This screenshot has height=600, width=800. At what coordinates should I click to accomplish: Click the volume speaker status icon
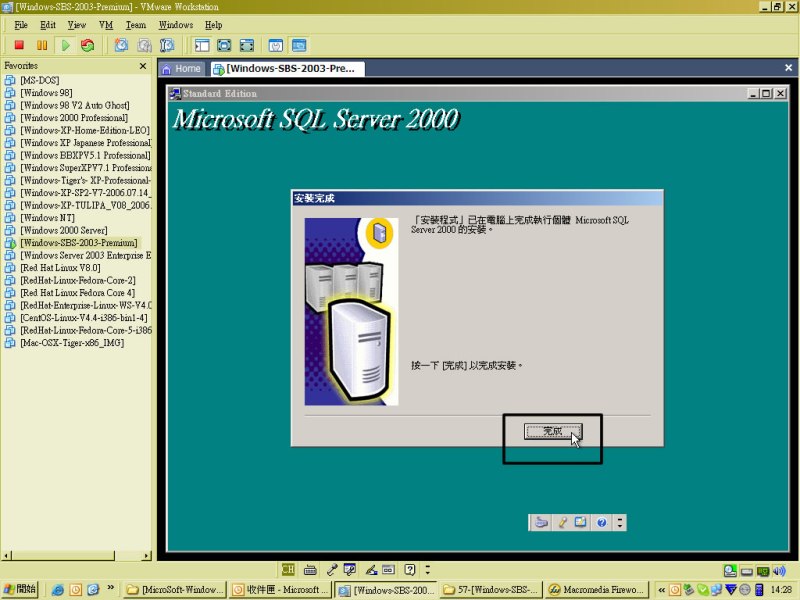[x=779, y=570]
